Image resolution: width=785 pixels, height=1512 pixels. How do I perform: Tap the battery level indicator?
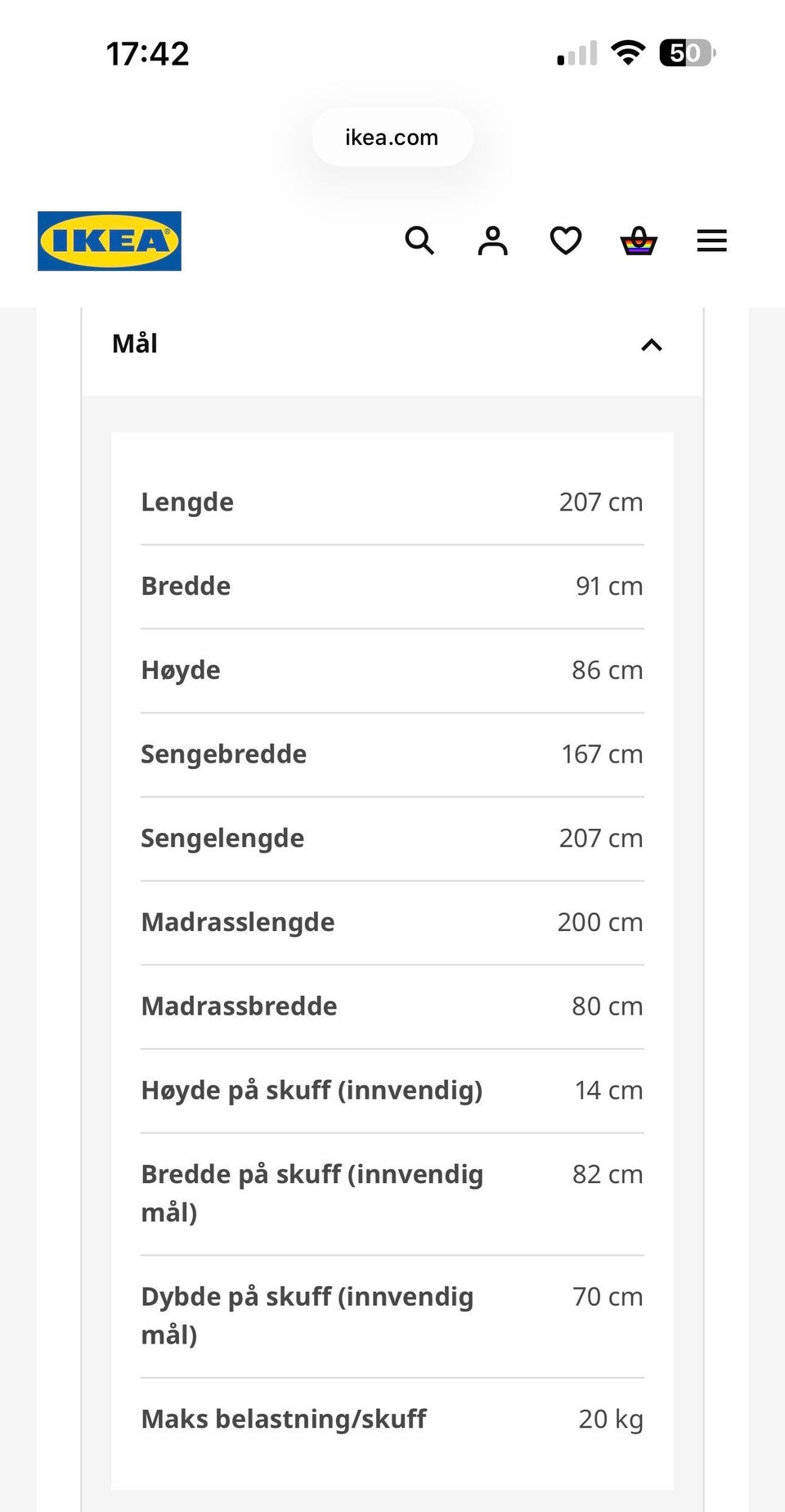tap(688, 53)
